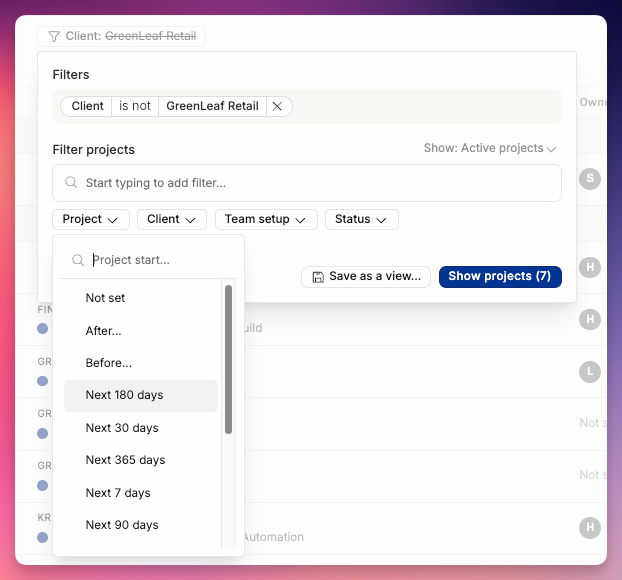Click the 'H' avatar in the Automation row
The width and height of the screenshot is (622, 580).
tap(590, 528)
